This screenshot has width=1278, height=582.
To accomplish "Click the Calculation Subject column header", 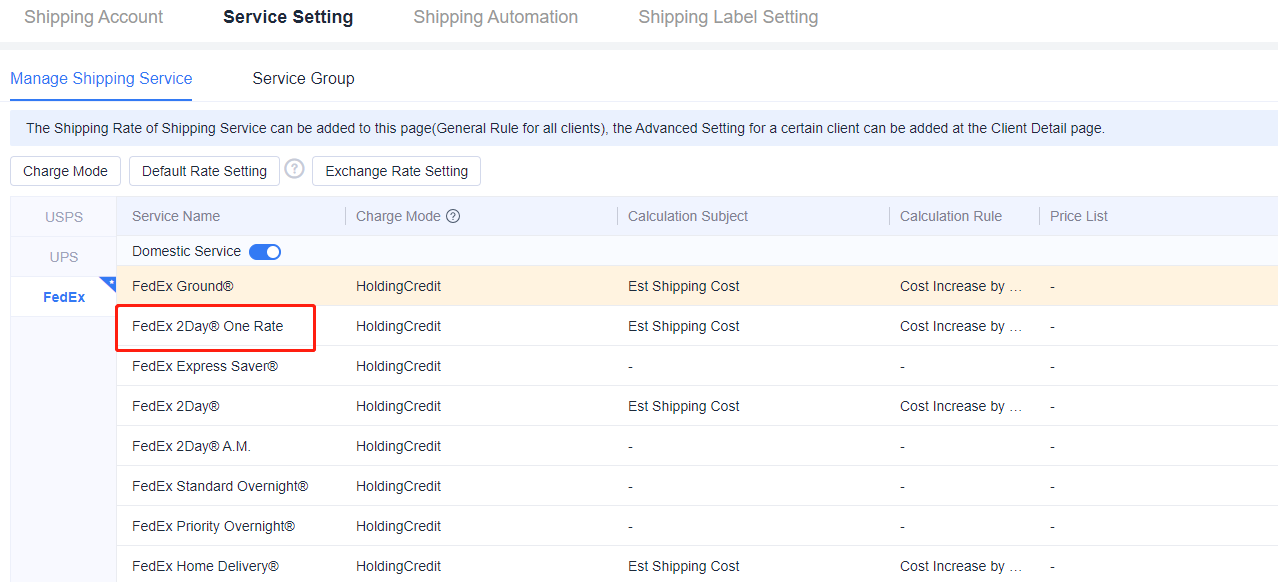I will coord(688,216).
